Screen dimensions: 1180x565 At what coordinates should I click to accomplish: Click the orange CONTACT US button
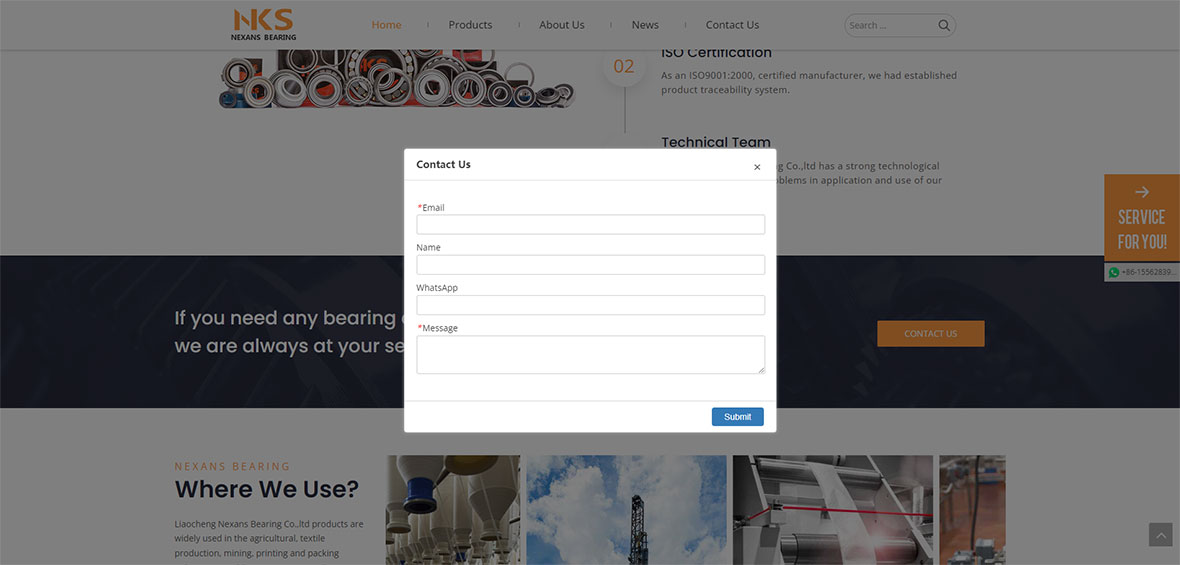[x=930, y=334]
